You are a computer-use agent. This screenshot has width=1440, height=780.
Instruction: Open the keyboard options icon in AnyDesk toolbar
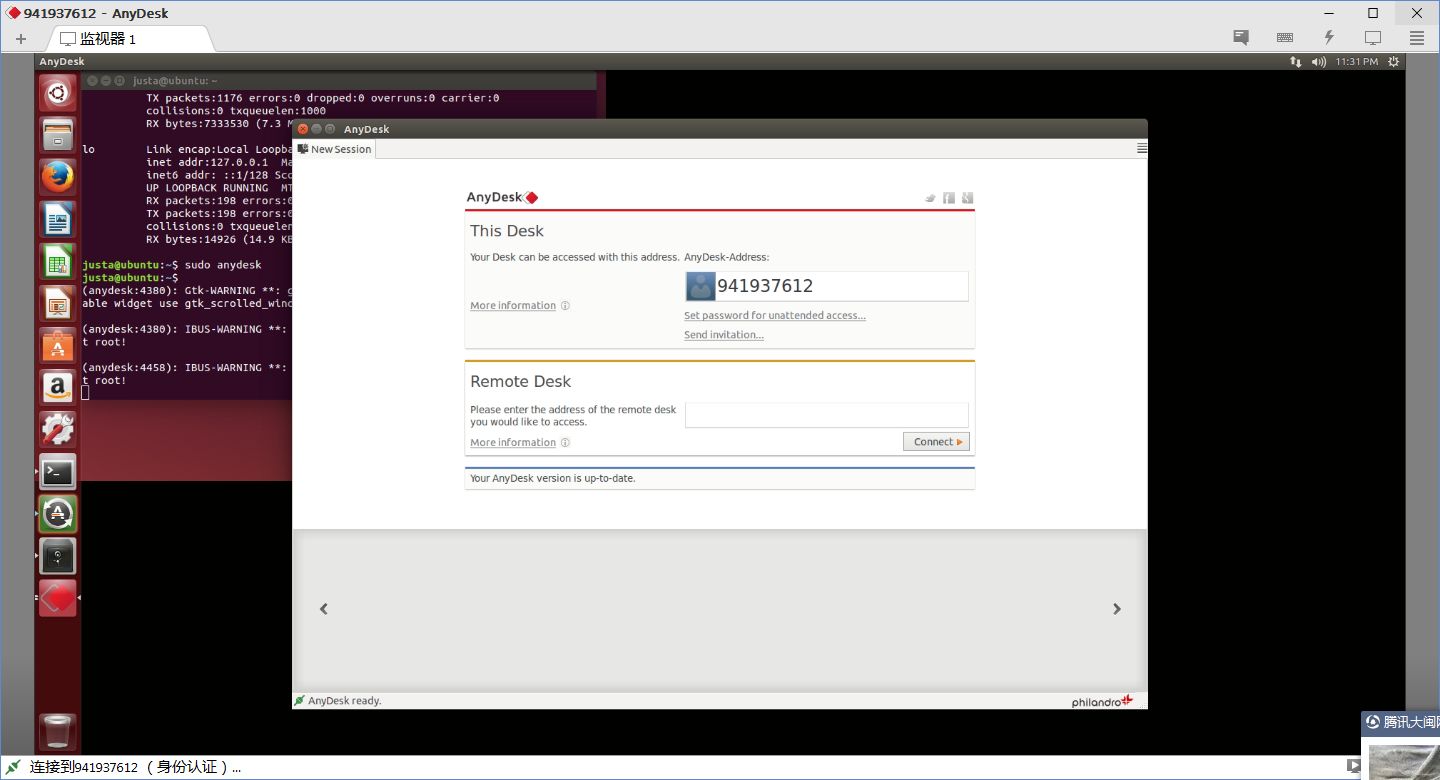pos(1285,38)
